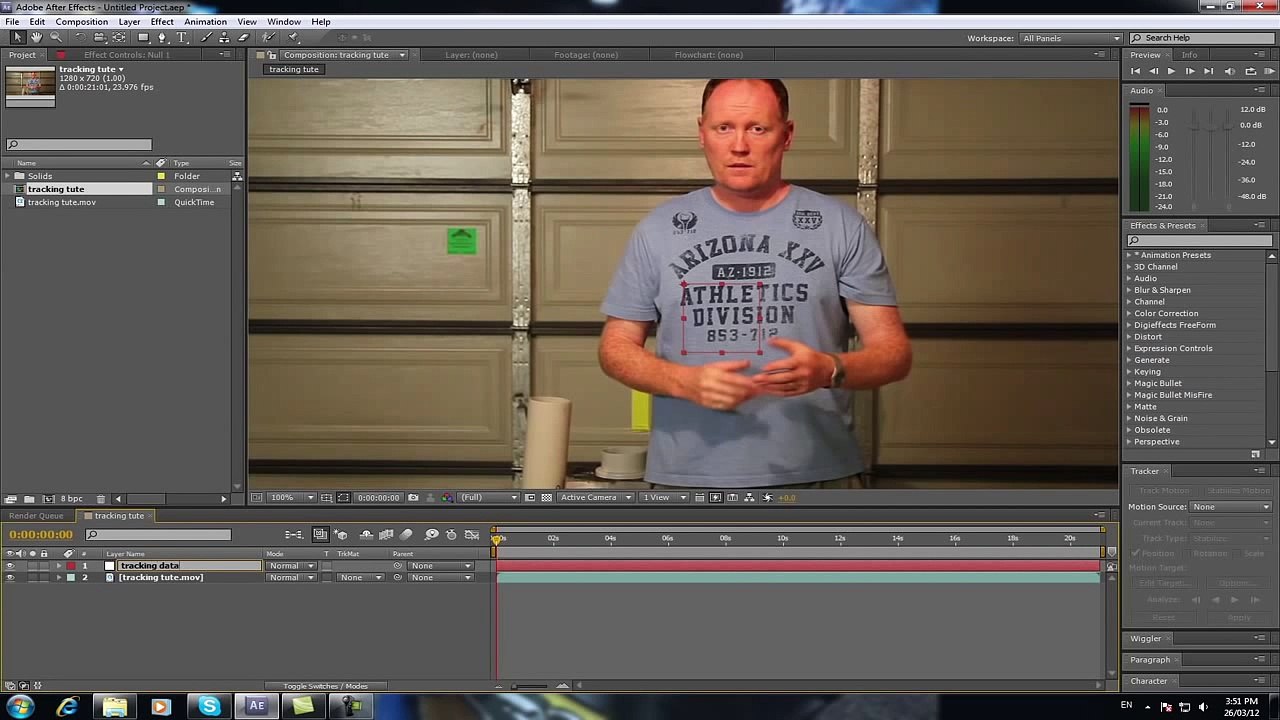Screen dimensions: 1280x720
Task: Click the Windows Start button
Action: (x=20, y=707)
